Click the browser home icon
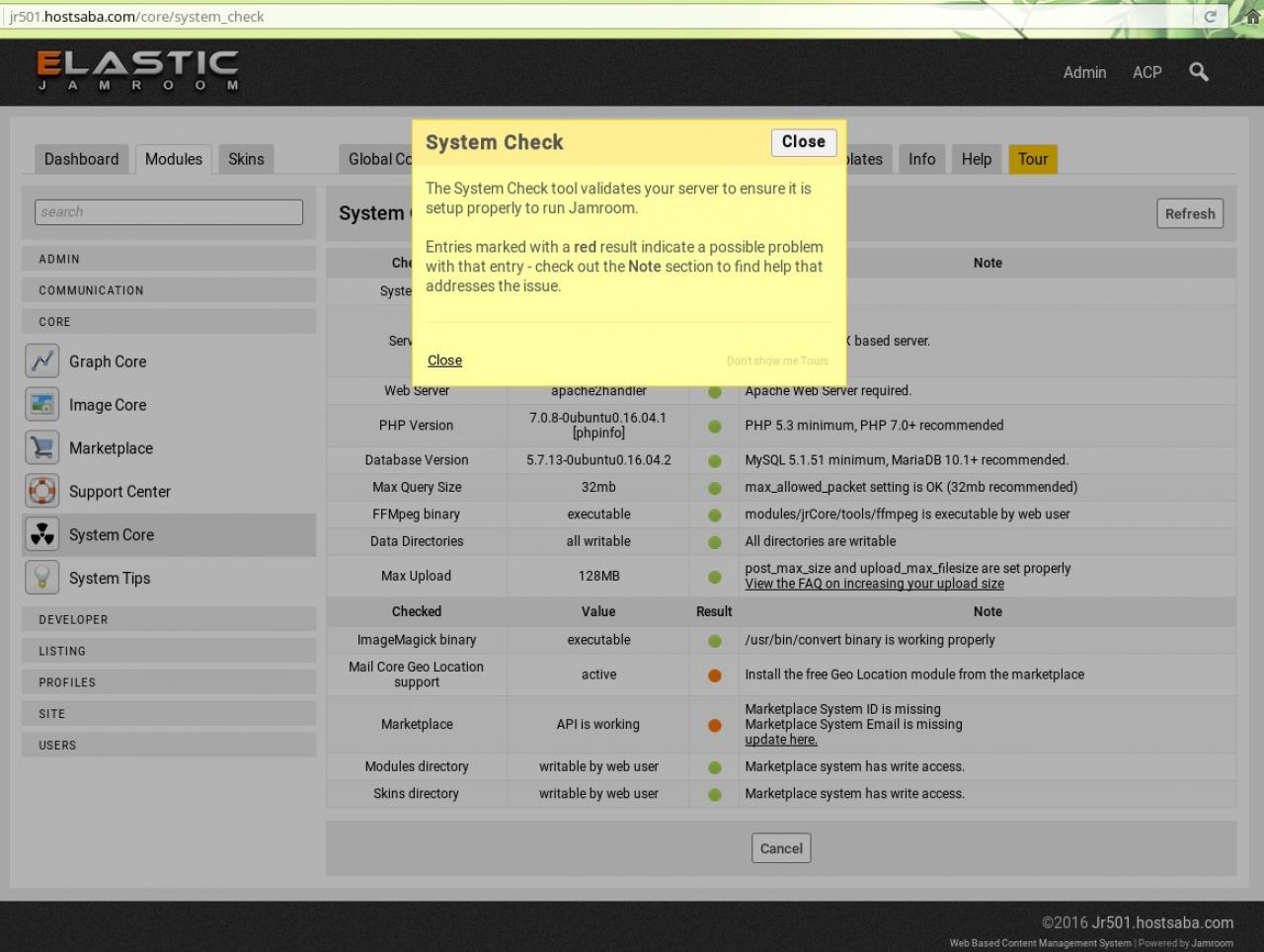Screen dimensions: 1264x952 1246,16
